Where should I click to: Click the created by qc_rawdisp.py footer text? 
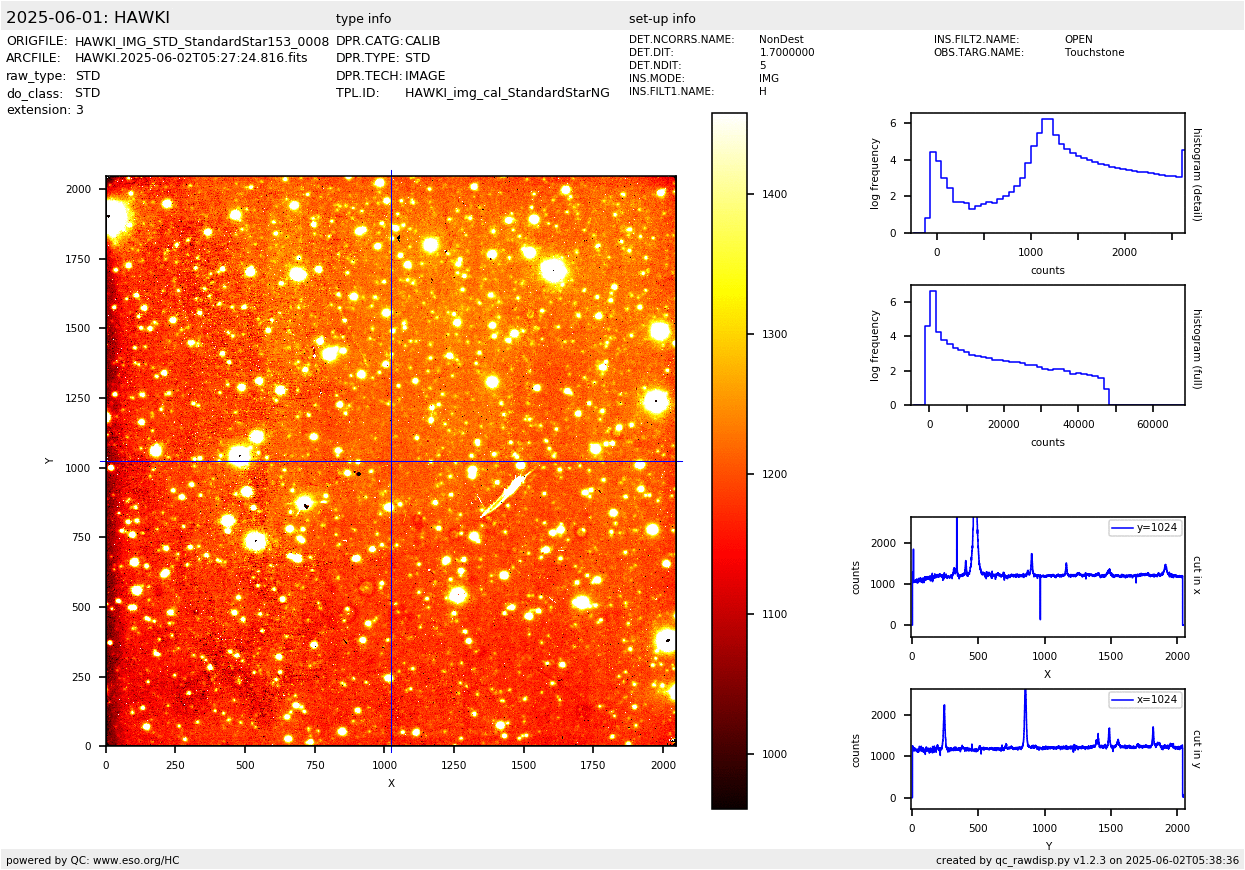point(1087,860)
